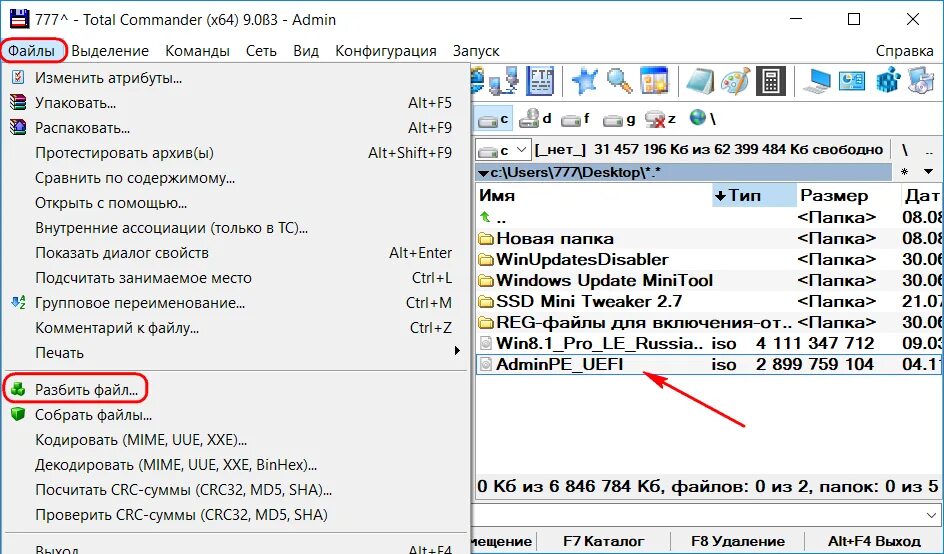This screenshot has width=944, height=554.
Task: Click the thumbnails view toolbar icon
Action: (654, 81)
